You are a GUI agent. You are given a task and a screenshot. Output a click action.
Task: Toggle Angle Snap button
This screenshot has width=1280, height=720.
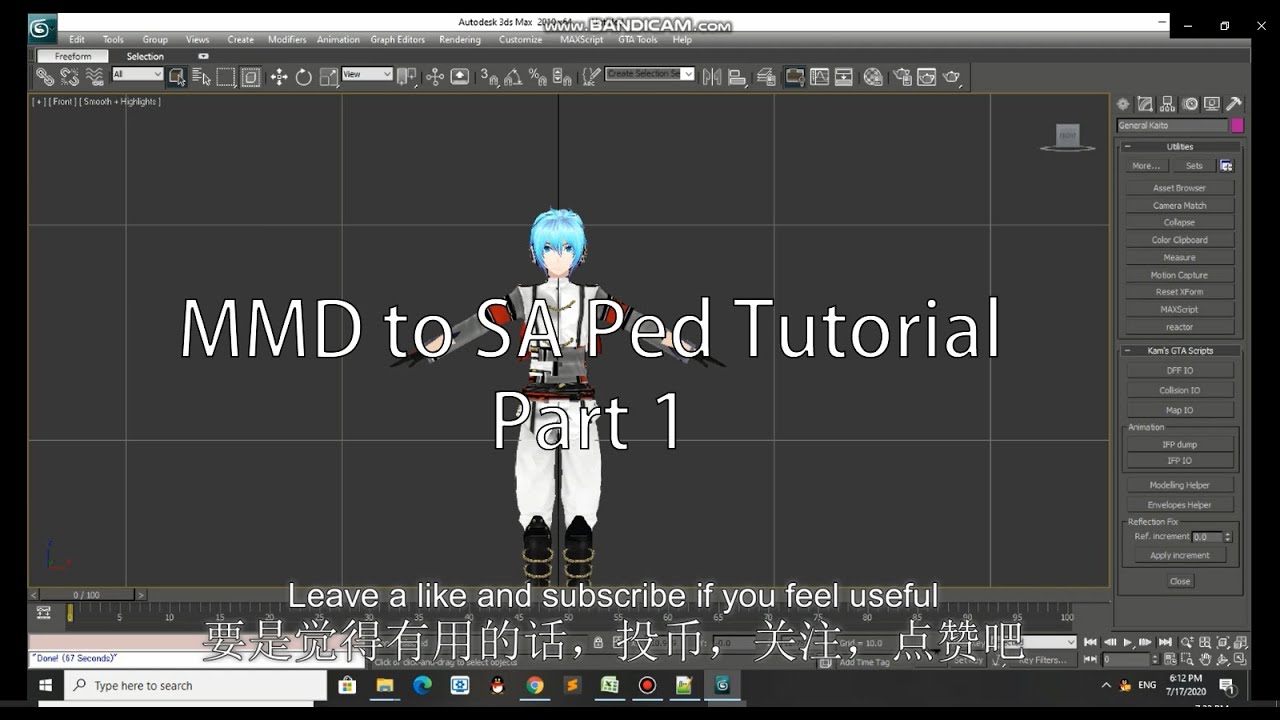513,76
